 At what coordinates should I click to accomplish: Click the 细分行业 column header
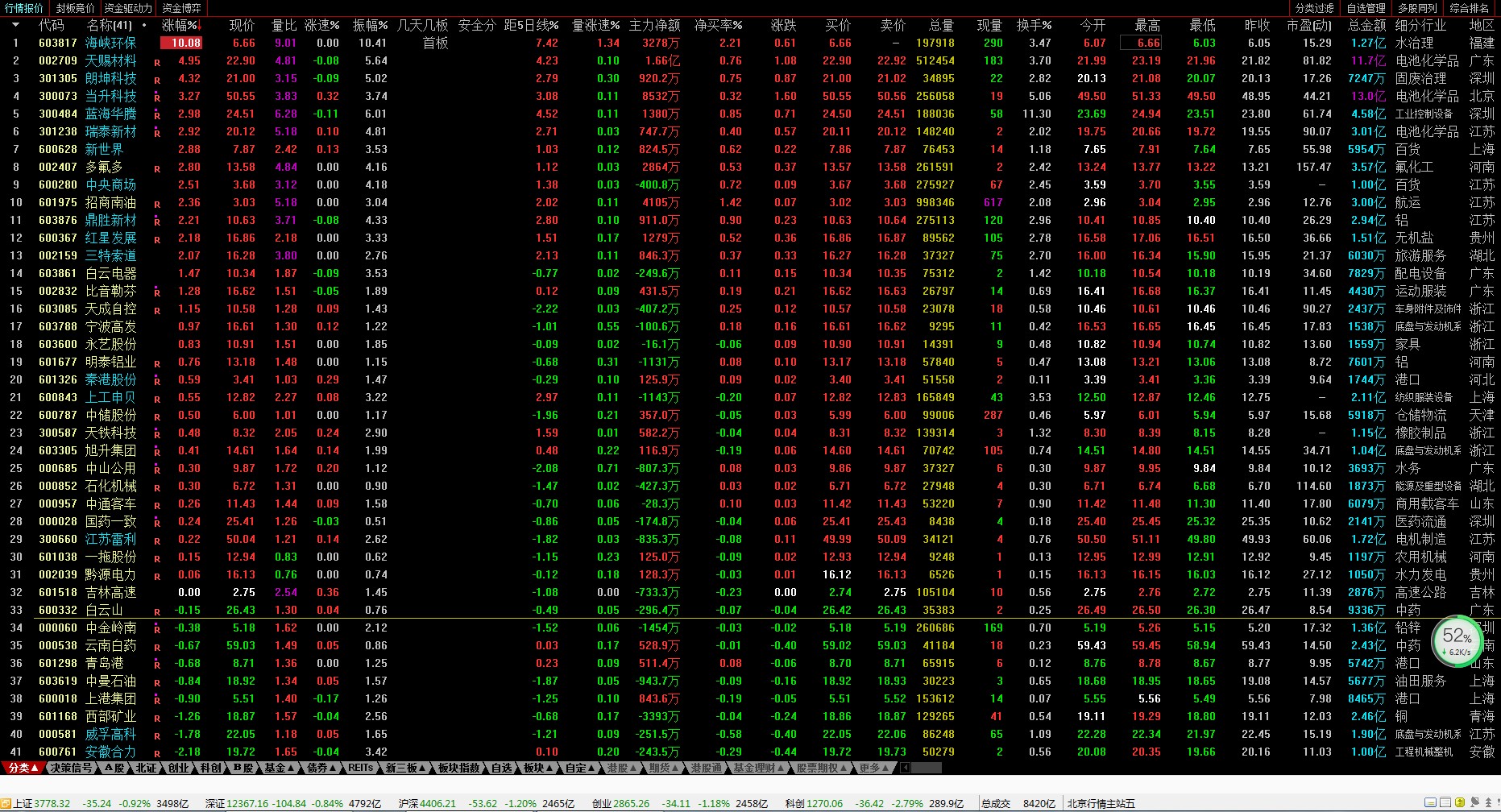click(1420, 25)
